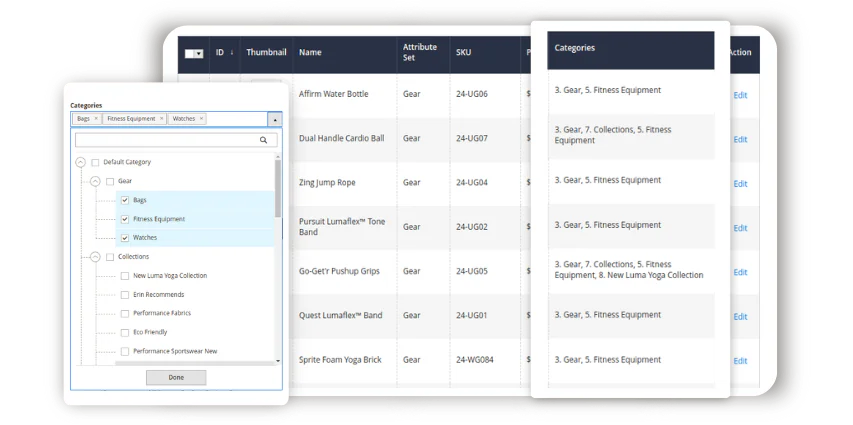This screenshot has height=425, width=853.
Task: Edit the Pursuit Lumaflex Tone Band row
Action: (x=740, y=228)
